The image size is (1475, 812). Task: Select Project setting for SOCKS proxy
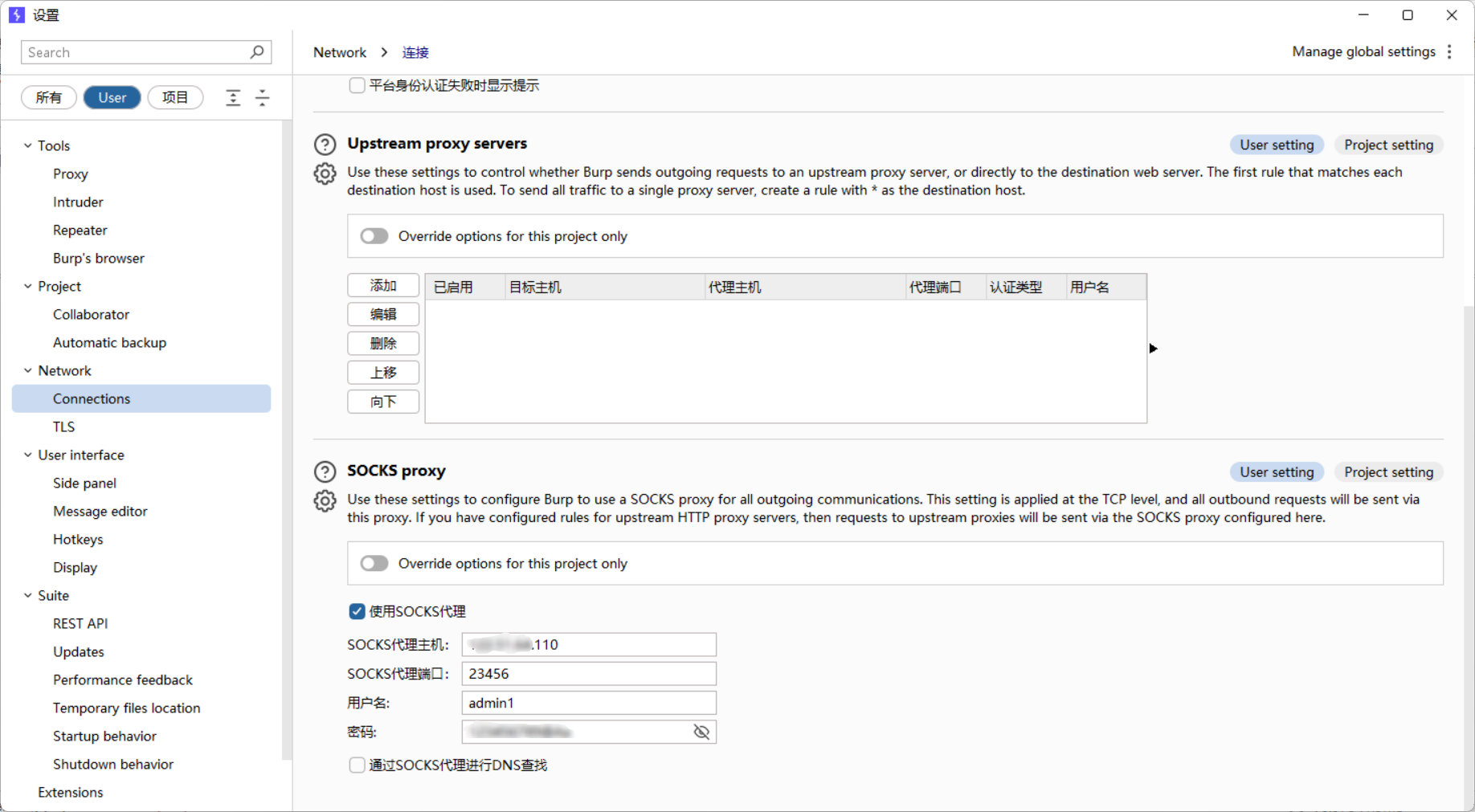coord(1388,472)
